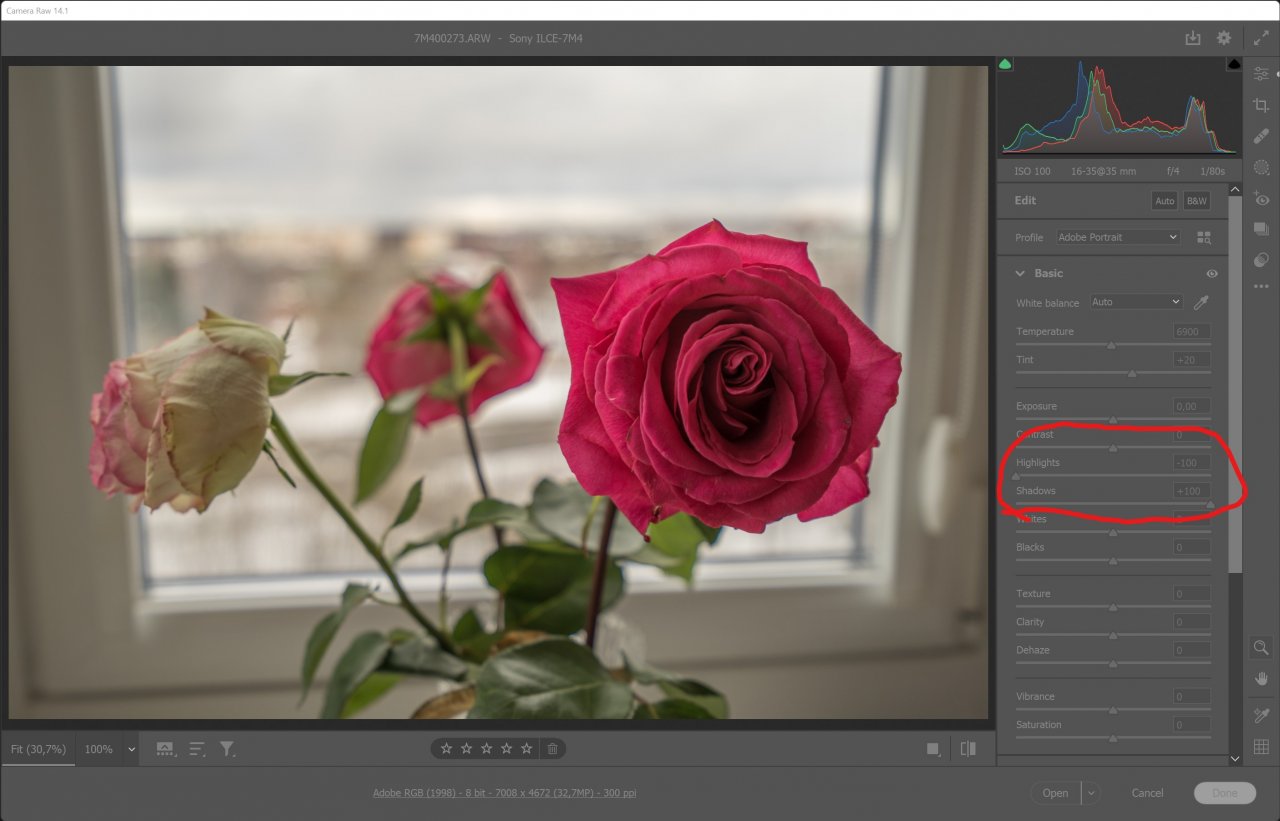
Task: Open the filter funnel icon
Action: 228,748
